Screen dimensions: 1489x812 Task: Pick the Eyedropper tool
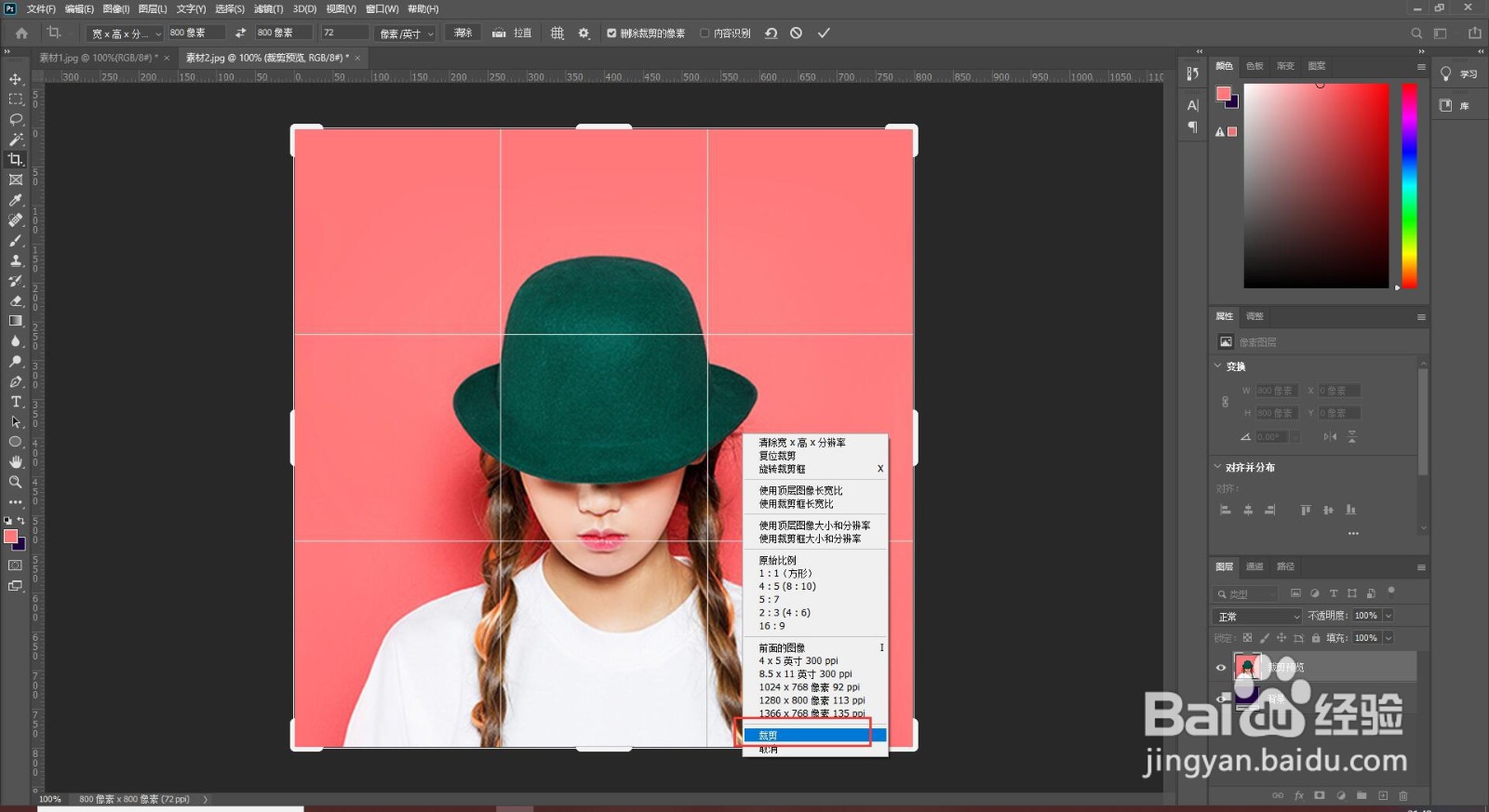point(16,200)
